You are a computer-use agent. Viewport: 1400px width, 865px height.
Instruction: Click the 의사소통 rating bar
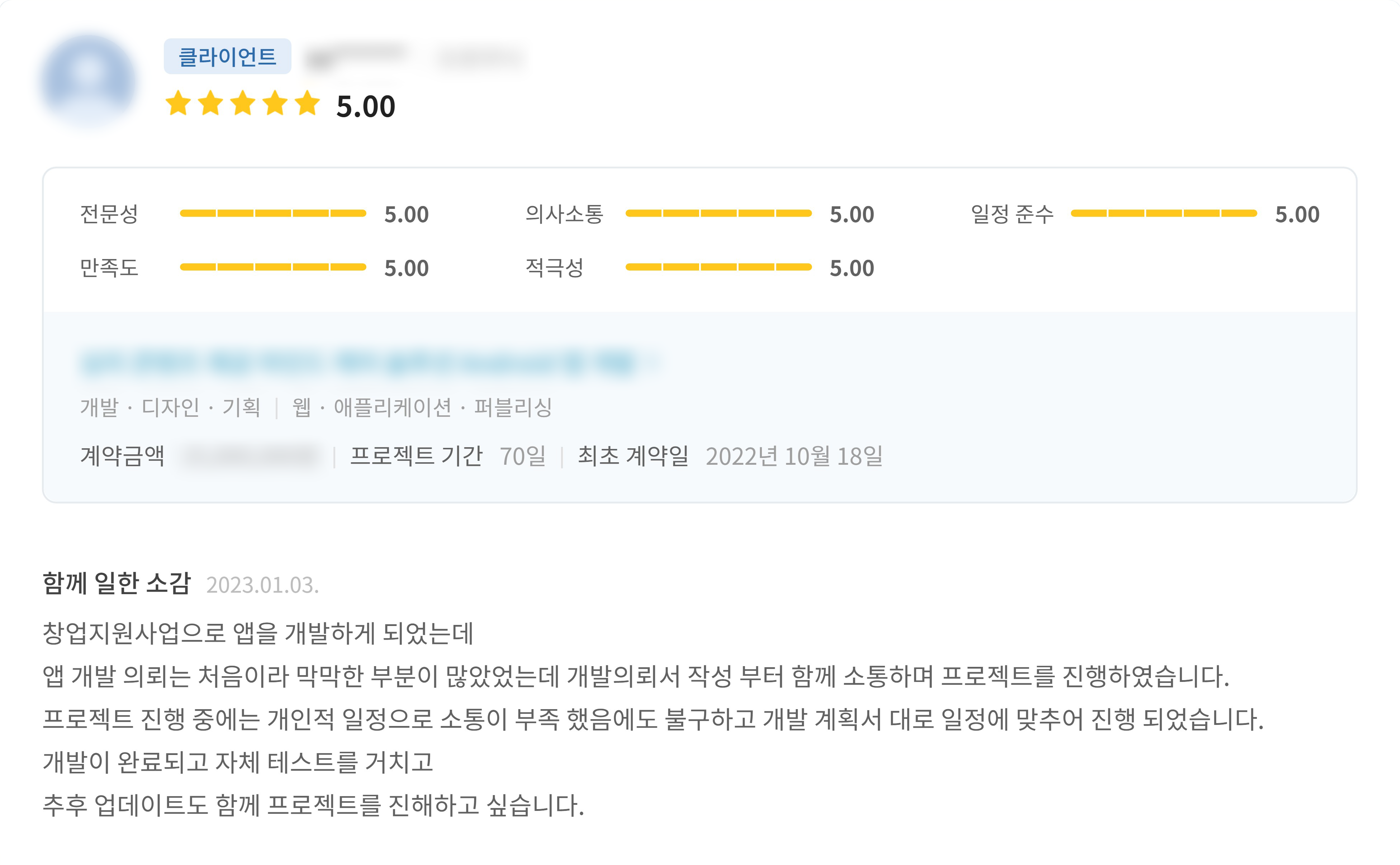pos(718,214)
